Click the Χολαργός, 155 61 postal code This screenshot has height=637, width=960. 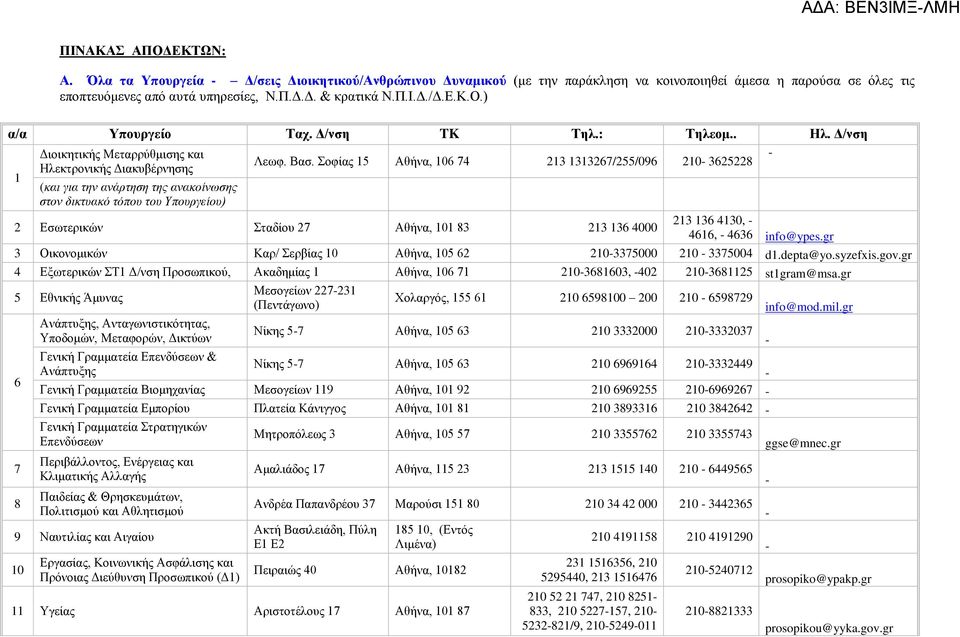[440, 298]
